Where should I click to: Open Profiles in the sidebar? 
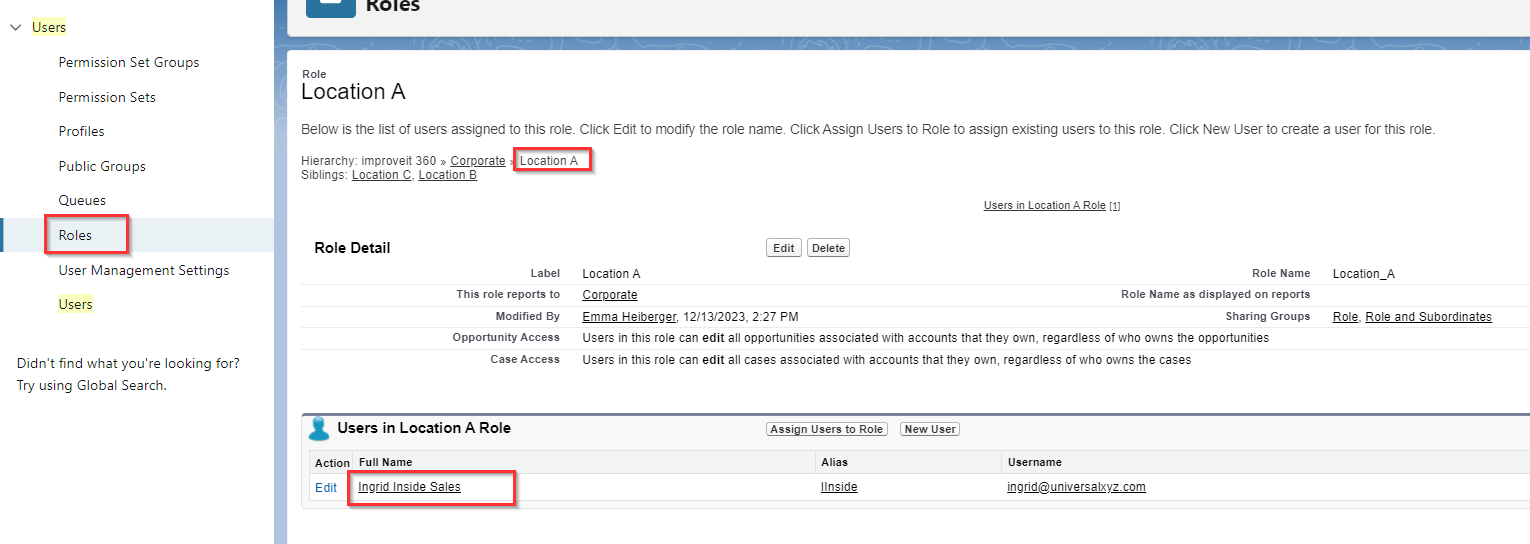point(81,131)
